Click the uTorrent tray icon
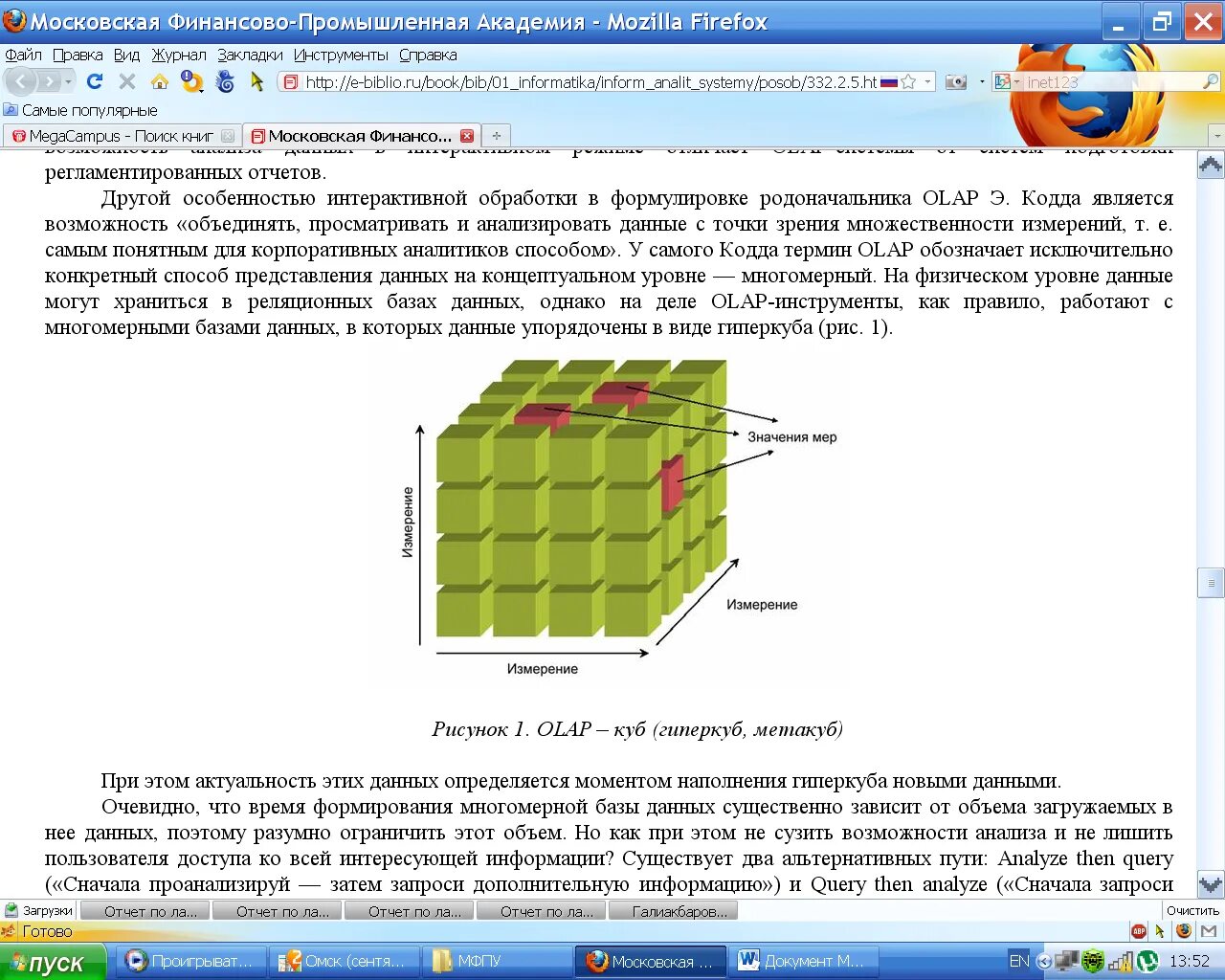This screenshot has width=1225, height=980. click(1147, 961)
